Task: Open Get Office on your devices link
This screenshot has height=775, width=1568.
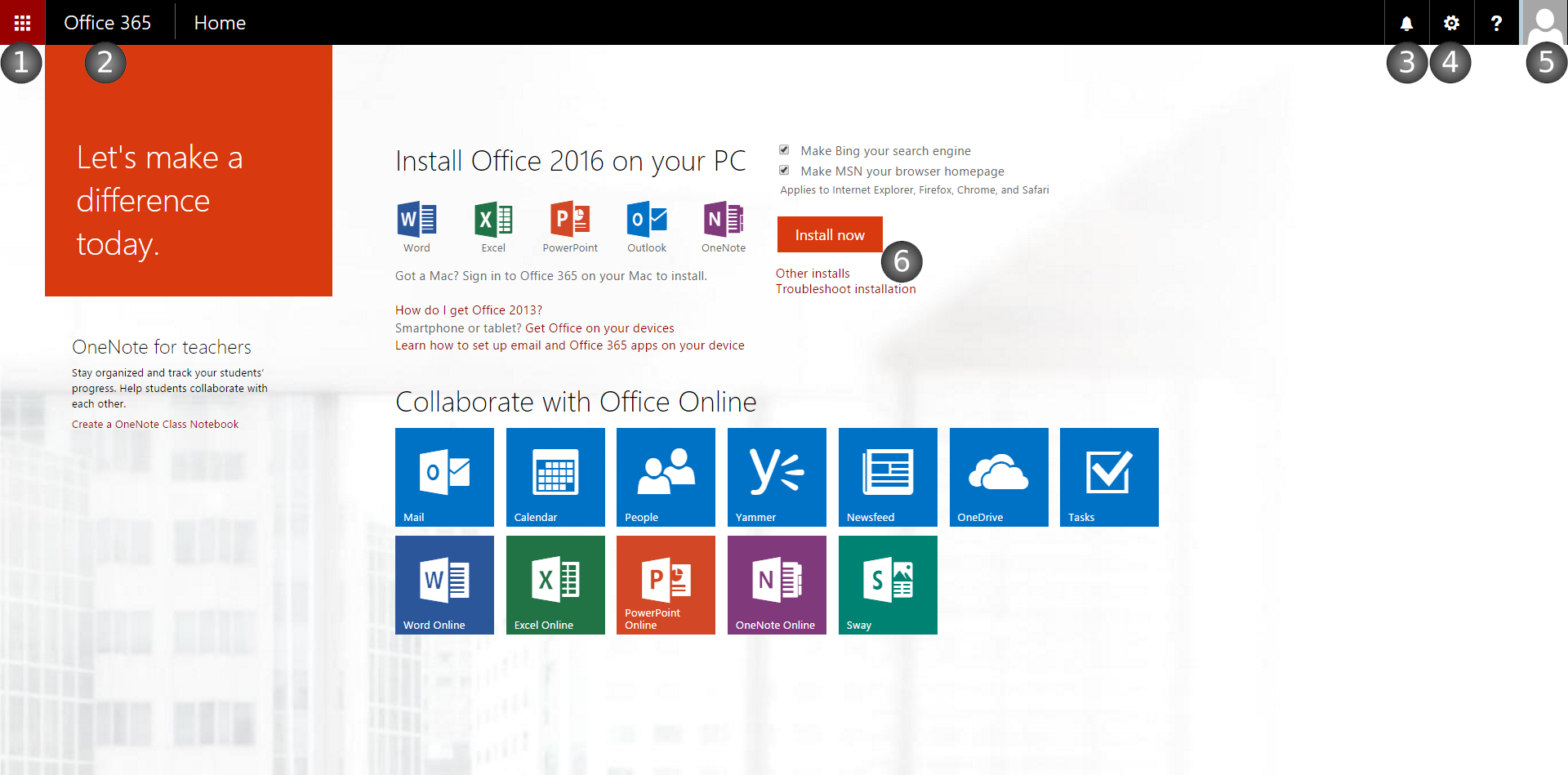Action: point(599,328)
